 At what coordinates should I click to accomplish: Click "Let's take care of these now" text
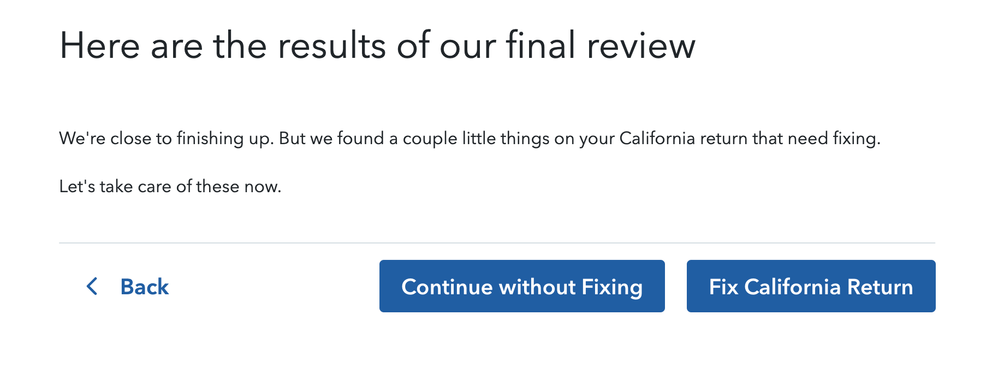170,187
